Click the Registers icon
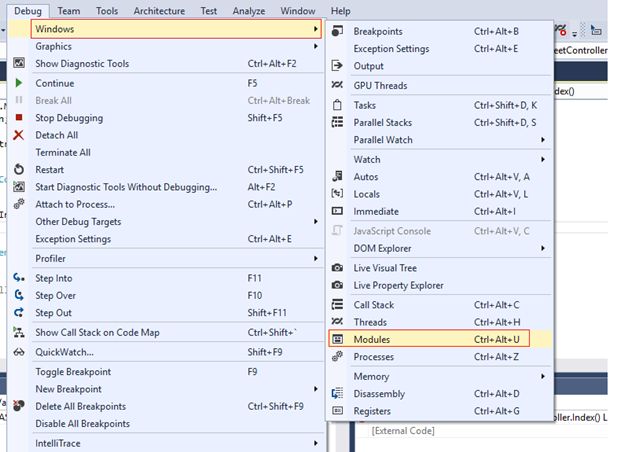This screenshot has height=452, width=624. (337, 411)
